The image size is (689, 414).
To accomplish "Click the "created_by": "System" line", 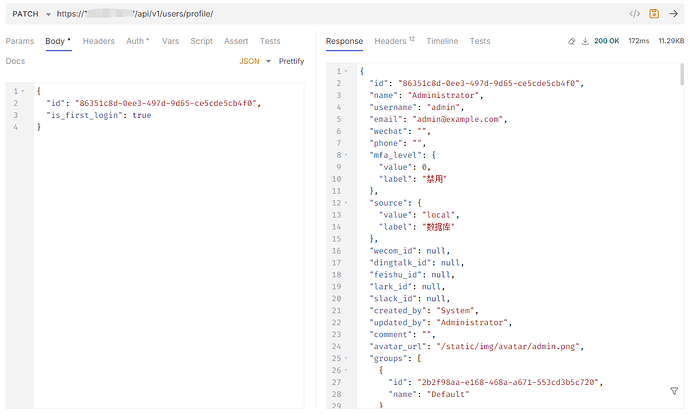I will pos(424,311).
